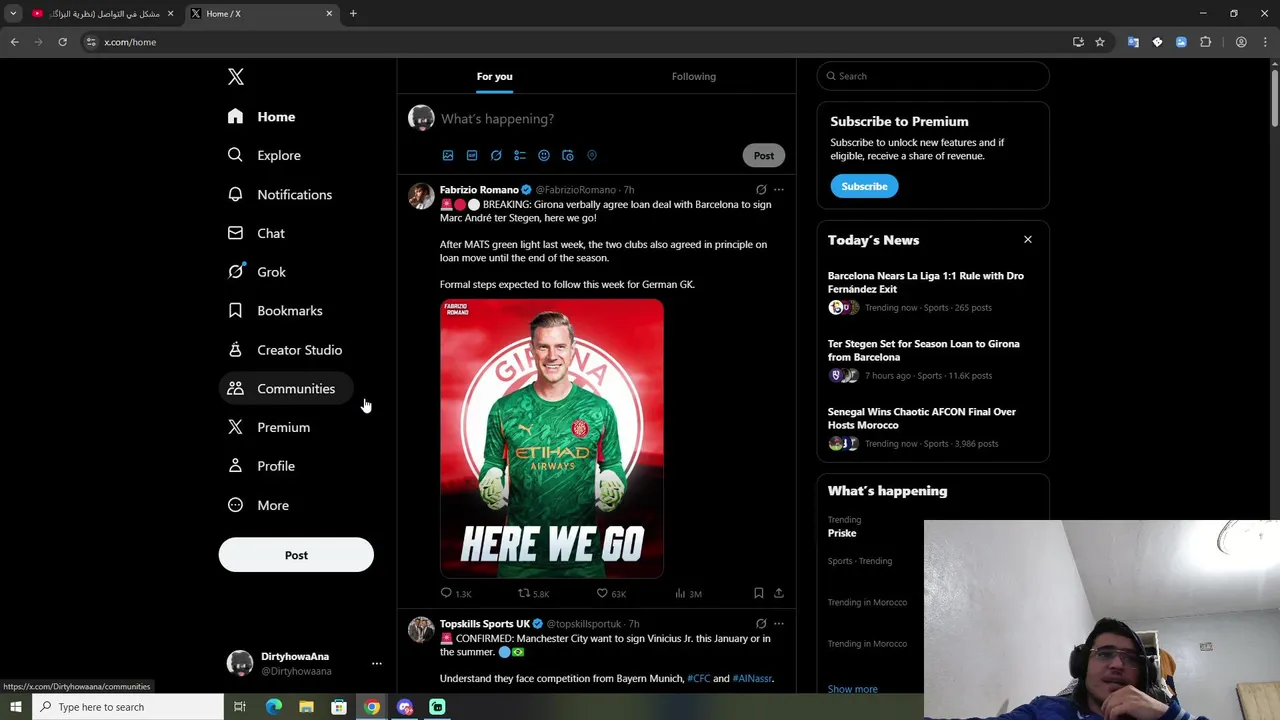Open more options on Fabrizio Romano post

coord(779,190)
